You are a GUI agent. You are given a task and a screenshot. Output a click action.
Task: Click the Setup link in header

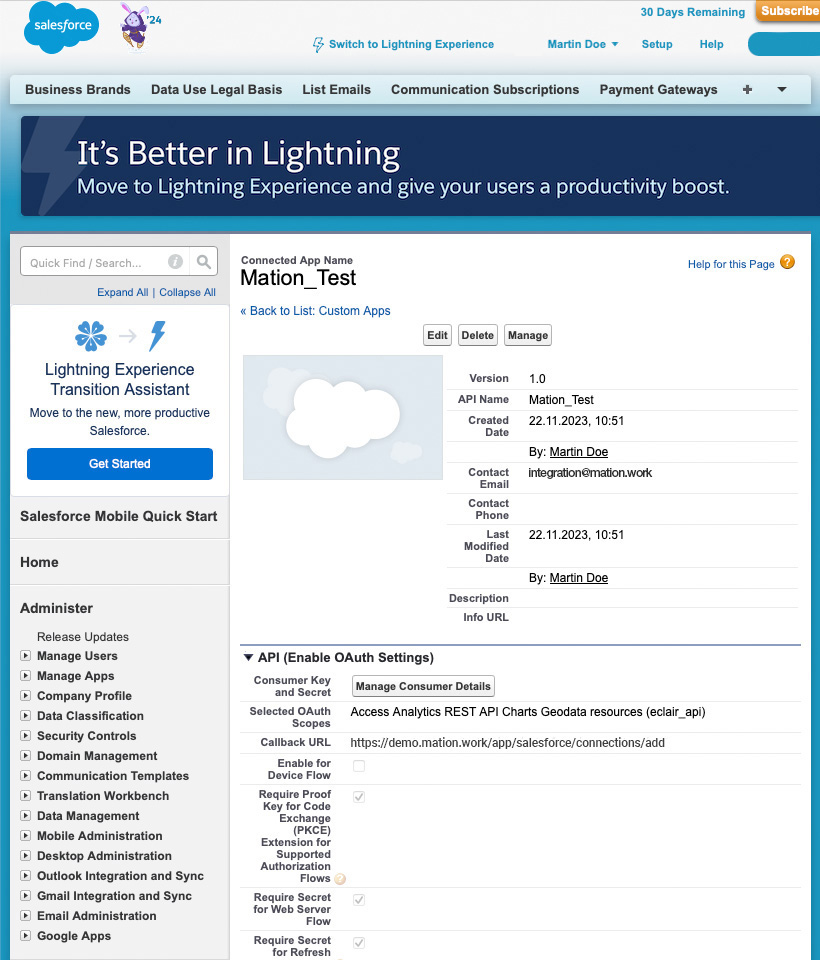click(x=656, y=44)
